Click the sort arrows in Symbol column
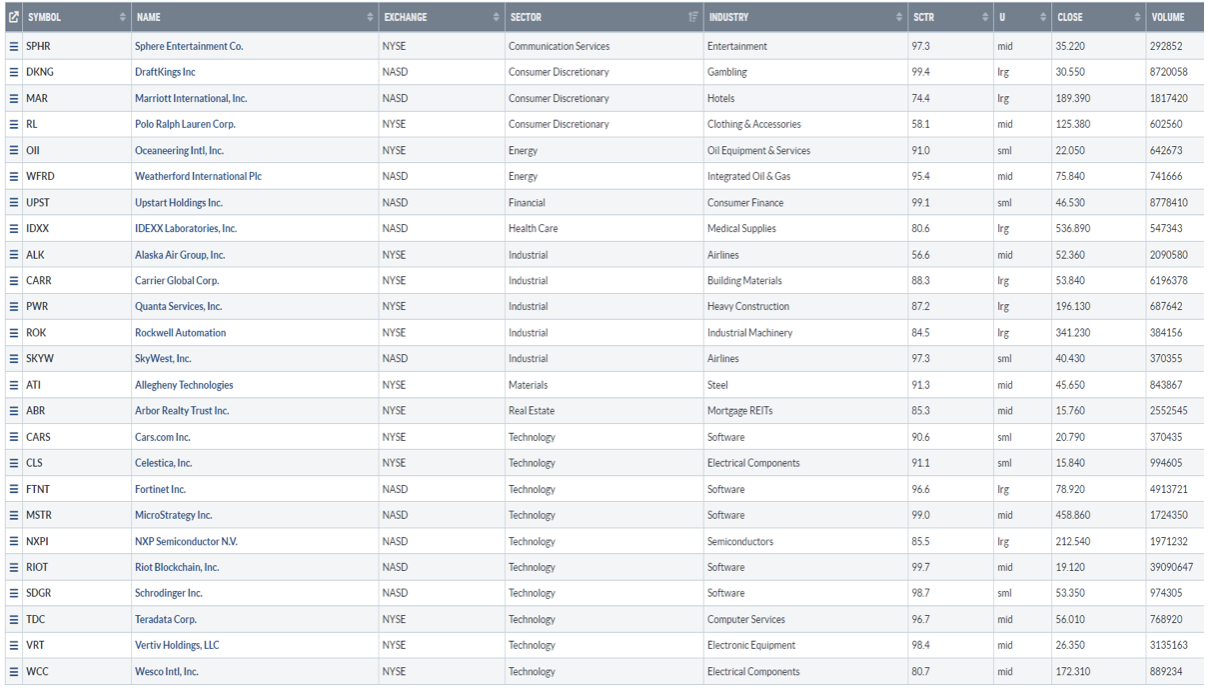Screen dimensions: 1208x690 [x=123, y=17]
